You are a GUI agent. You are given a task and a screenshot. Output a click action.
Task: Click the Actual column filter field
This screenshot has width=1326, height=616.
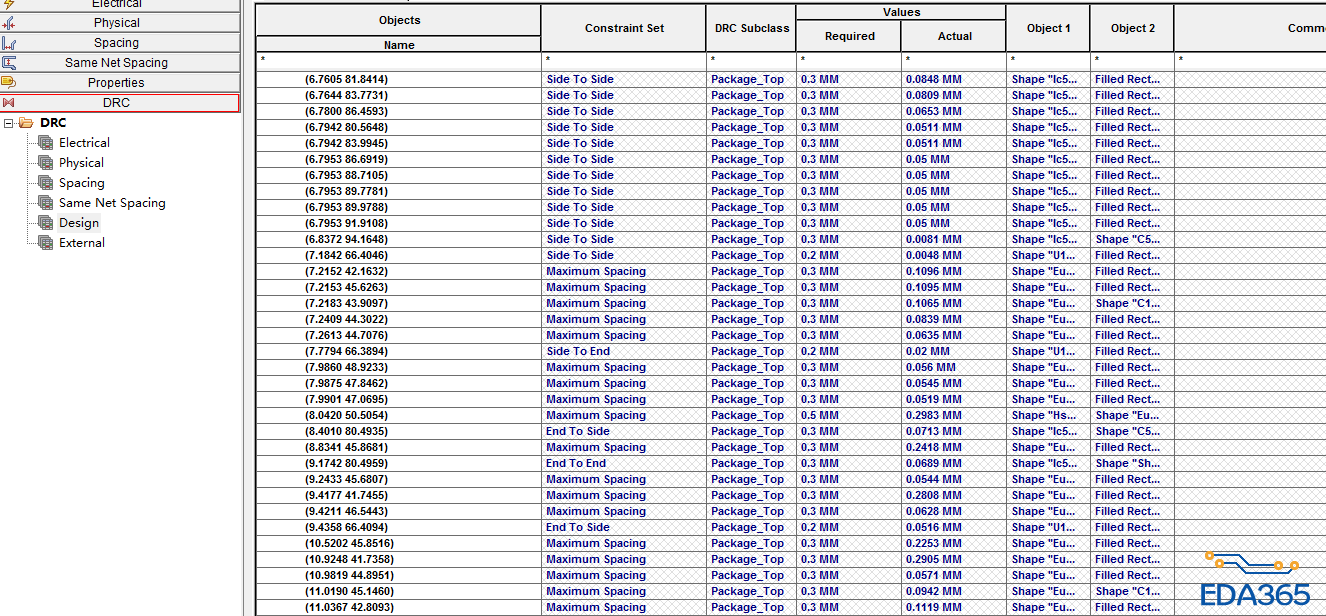pyautogui.click(x=954, y=60)
